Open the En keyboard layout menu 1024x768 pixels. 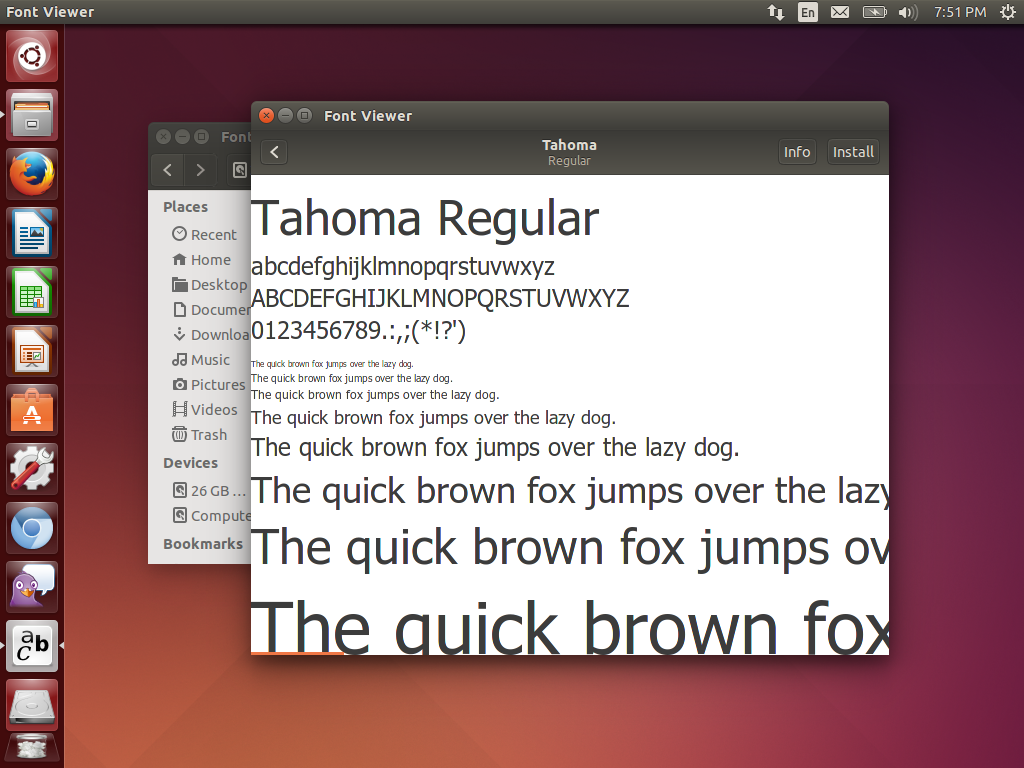coord(807,12)
